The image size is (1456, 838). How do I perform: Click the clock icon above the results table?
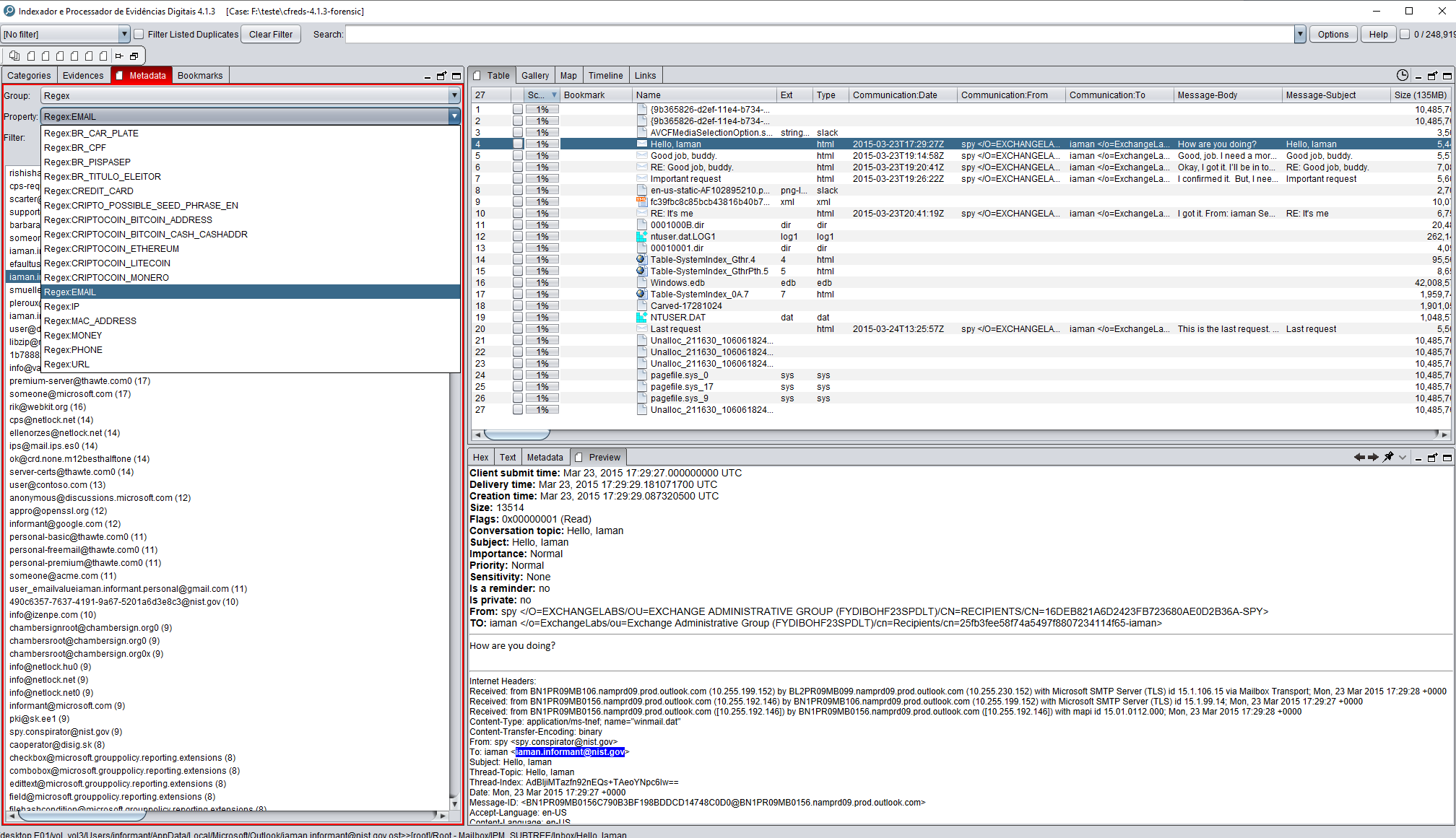[1402, 75]
